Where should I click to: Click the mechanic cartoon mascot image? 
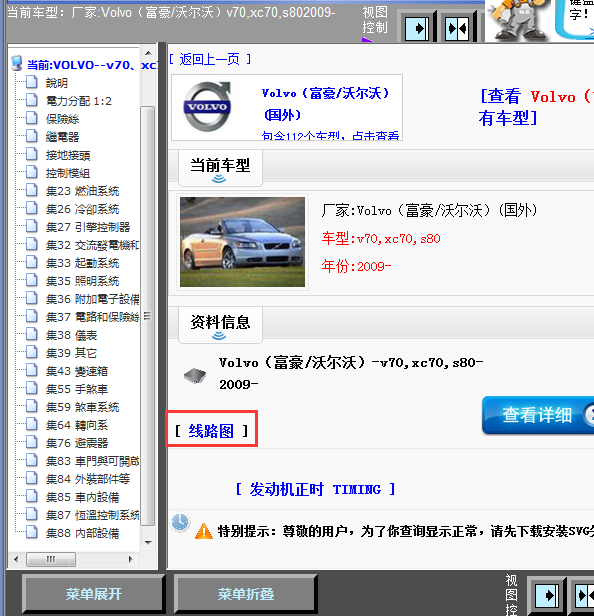tap(518, 20)
